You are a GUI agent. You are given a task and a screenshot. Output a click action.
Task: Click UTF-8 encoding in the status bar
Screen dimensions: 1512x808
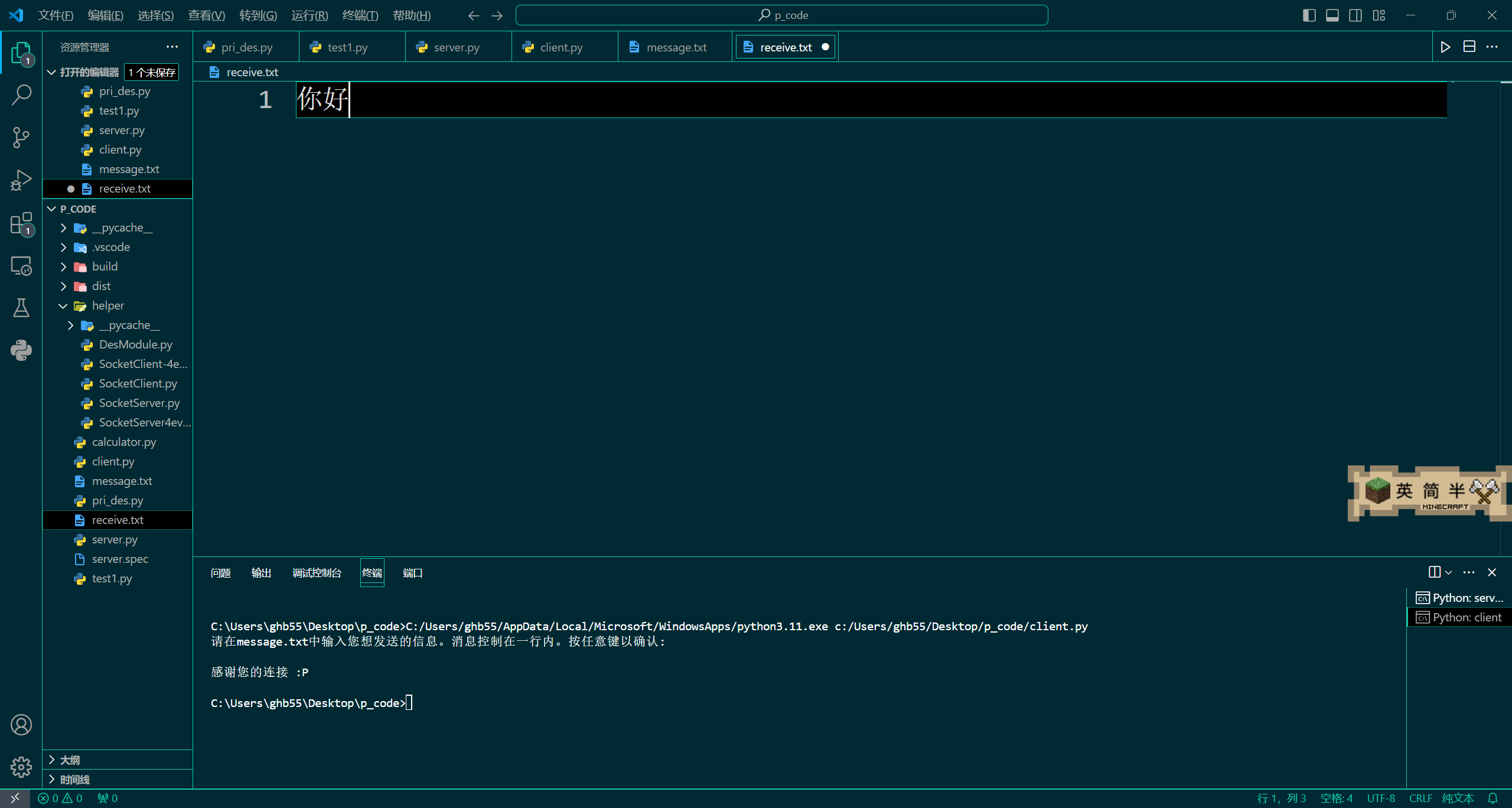coord(1380,798)
